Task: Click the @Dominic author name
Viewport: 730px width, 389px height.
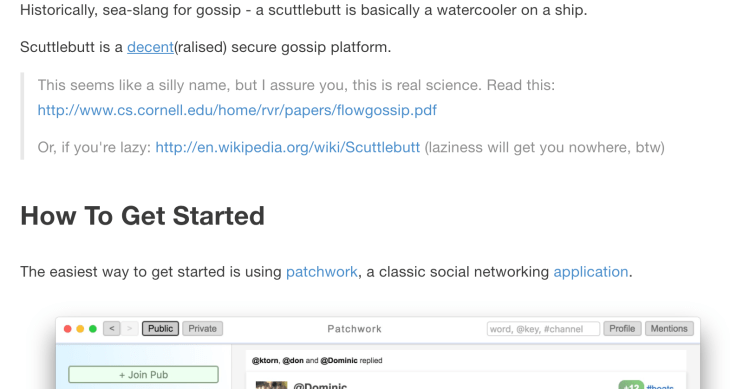Action: coord(320,385)
